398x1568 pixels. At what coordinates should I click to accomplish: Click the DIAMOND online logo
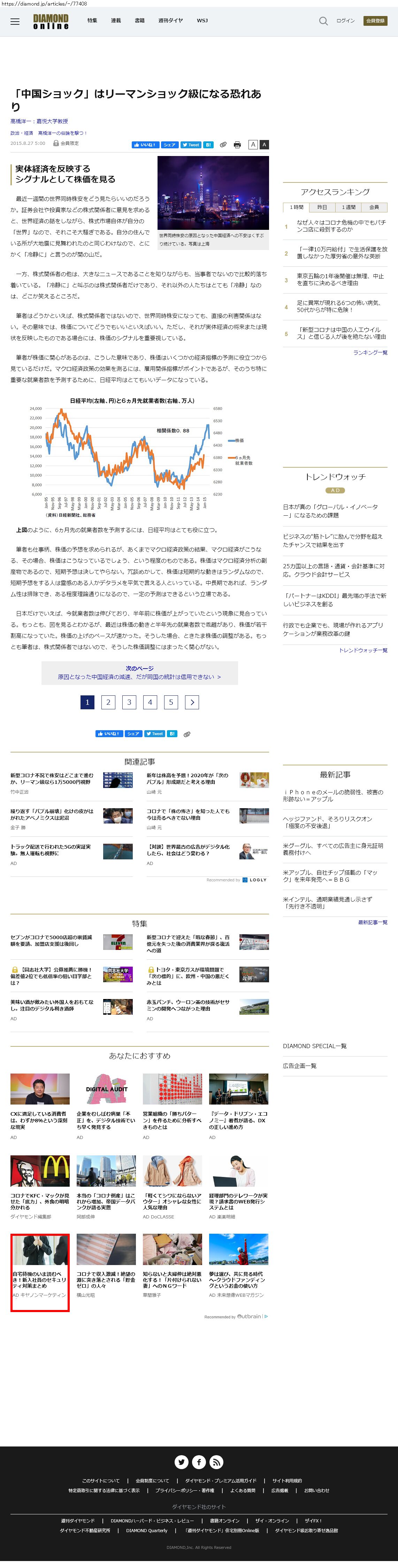[x=51, y=22]
